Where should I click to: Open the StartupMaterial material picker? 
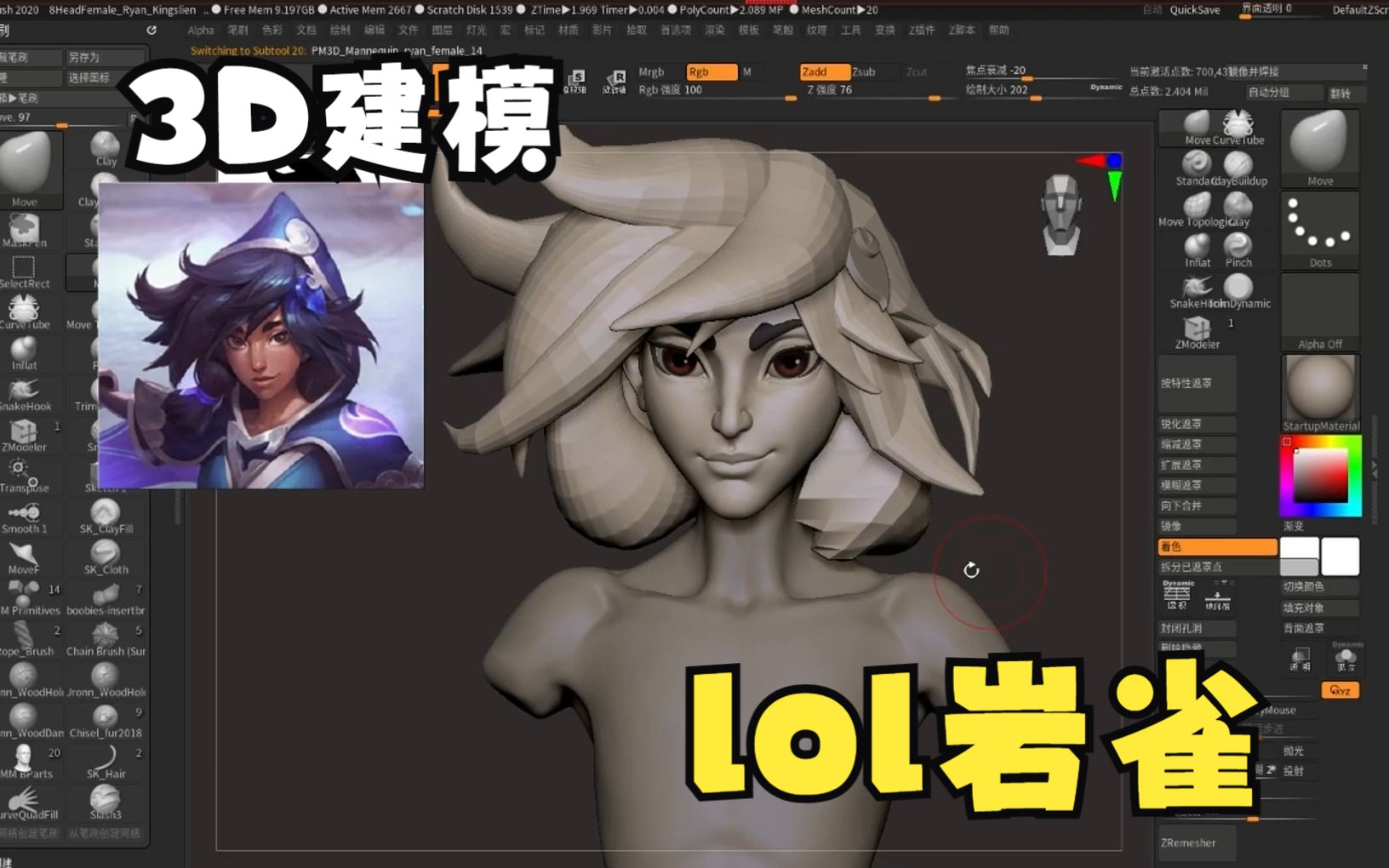click(x=1320, y=387)
